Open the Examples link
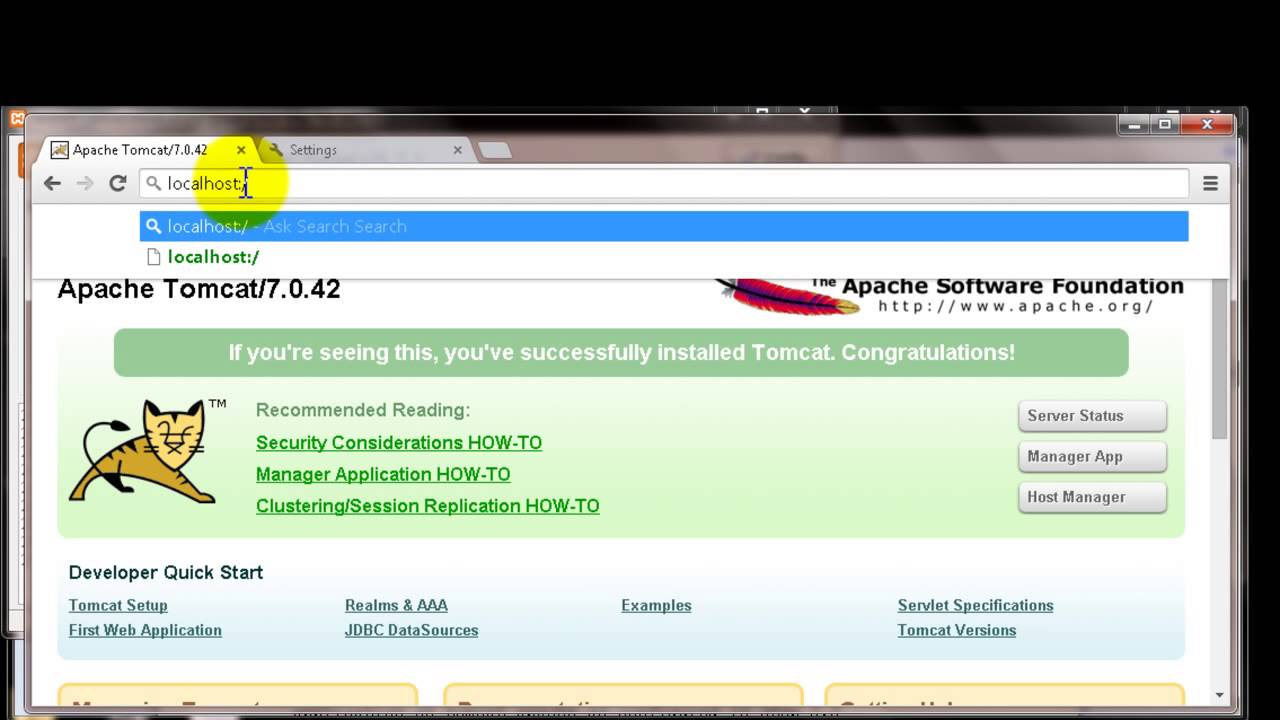The width and height of the screenshot is (1280, 720). 656,605
